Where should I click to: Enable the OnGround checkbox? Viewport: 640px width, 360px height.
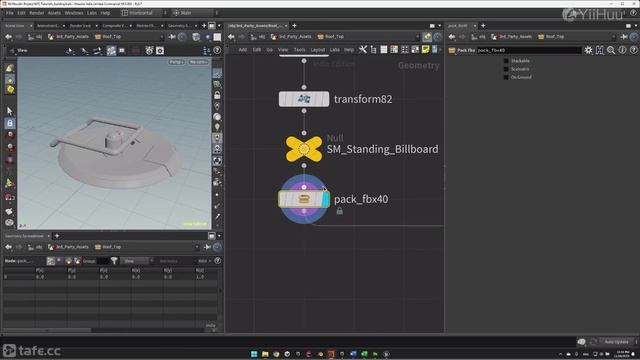tap(506, 77)
